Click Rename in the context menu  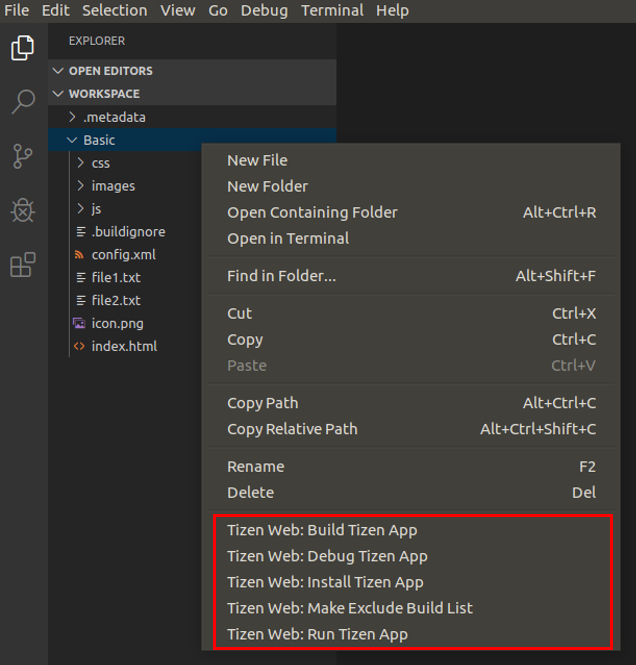[255, 466]
